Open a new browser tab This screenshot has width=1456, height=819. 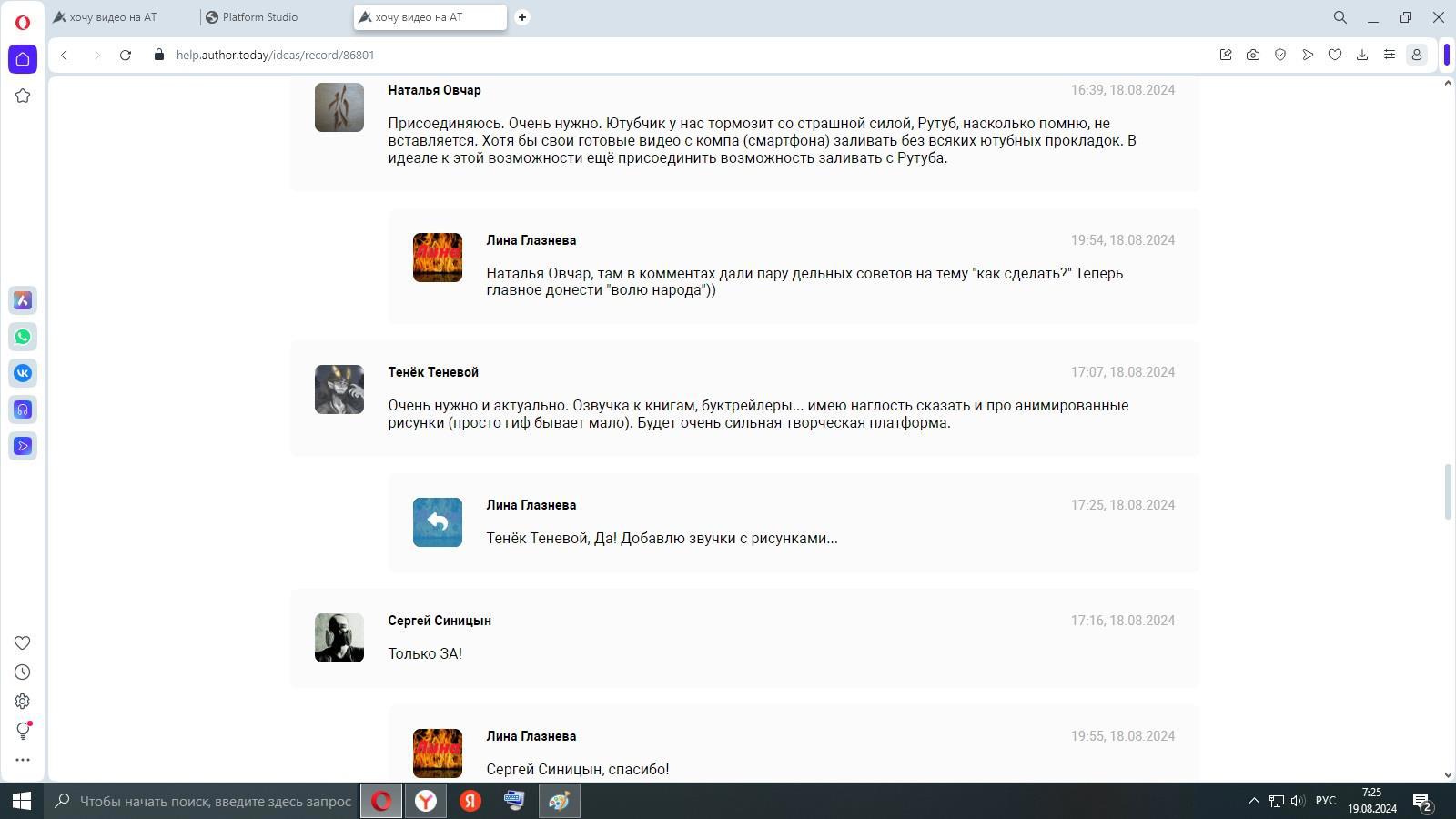click(x=522, y=17)
